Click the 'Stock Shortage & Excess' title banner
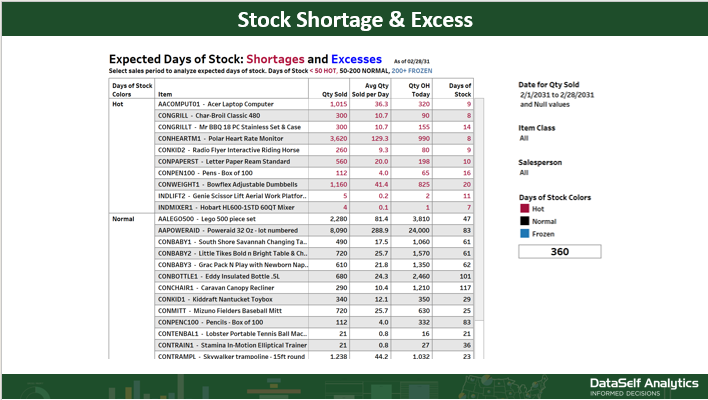Viewport: 708px width, 400px height. (x=355, y=19)
